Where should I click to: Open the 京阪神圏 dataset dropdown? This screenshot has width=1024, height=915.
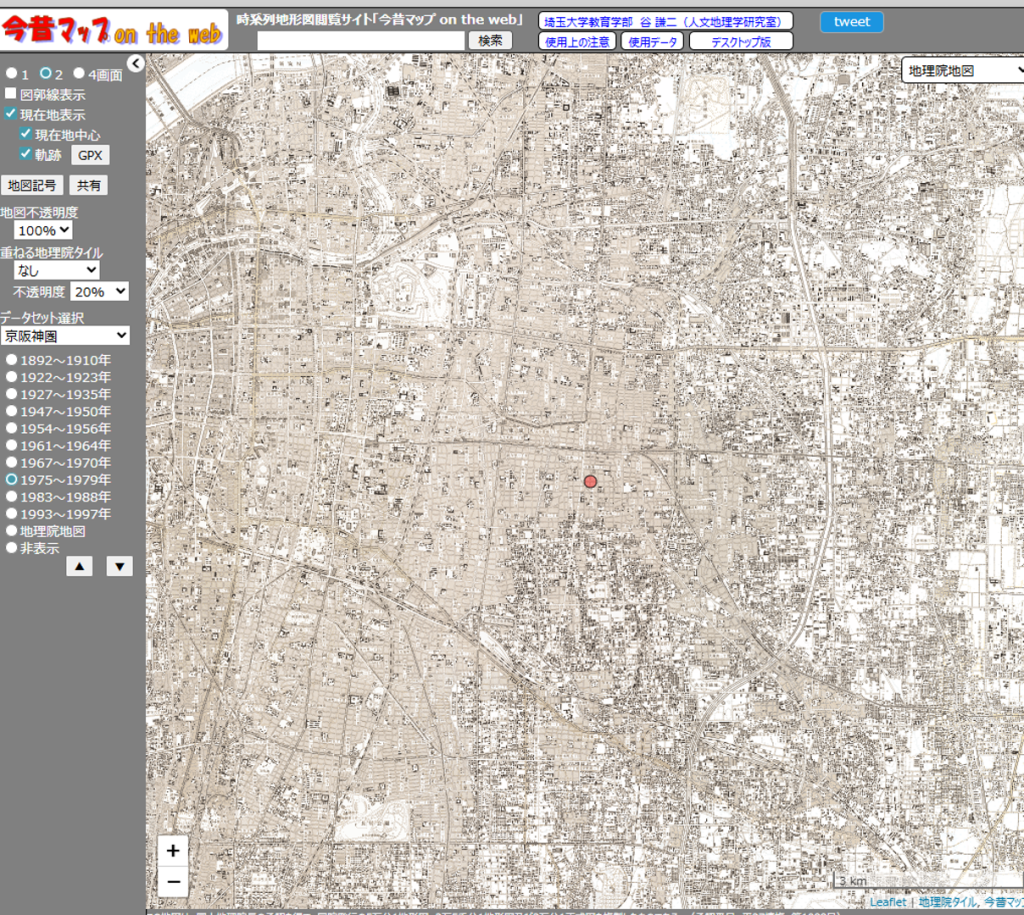point(65,335)
